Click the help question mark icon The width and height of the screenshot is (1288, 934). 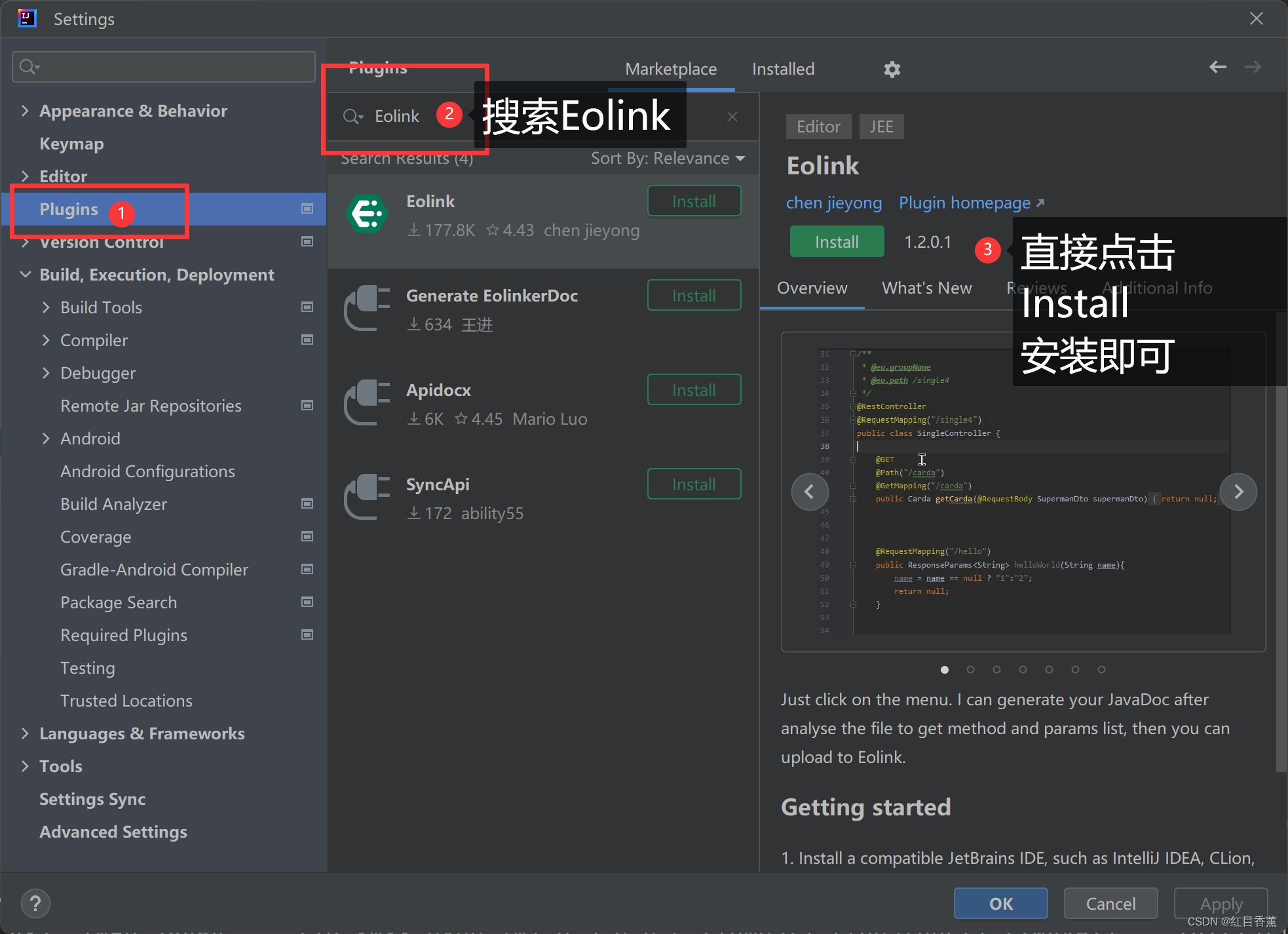(35, 903)
